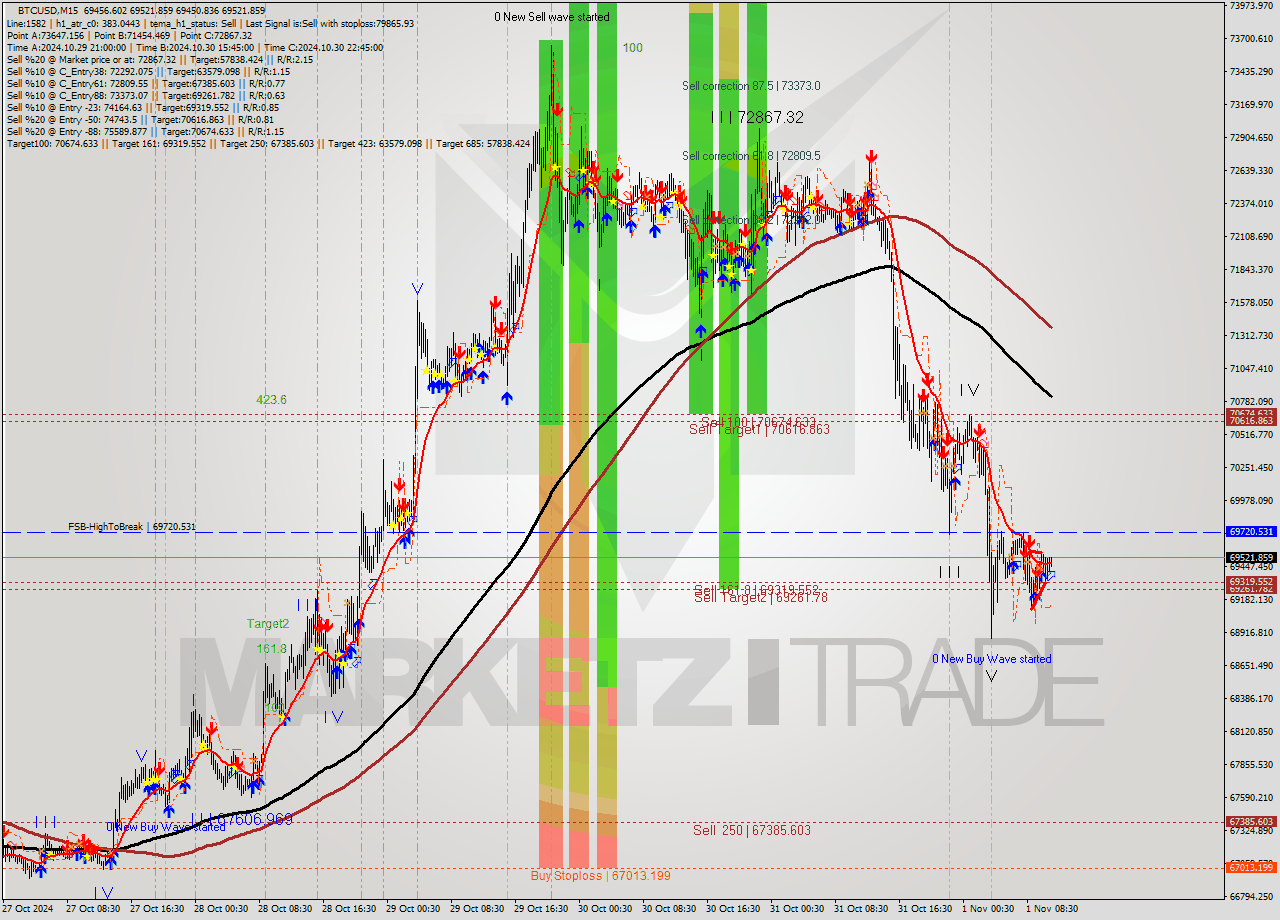
Task: Click the green '100' level label
Action: pos(633,47)
